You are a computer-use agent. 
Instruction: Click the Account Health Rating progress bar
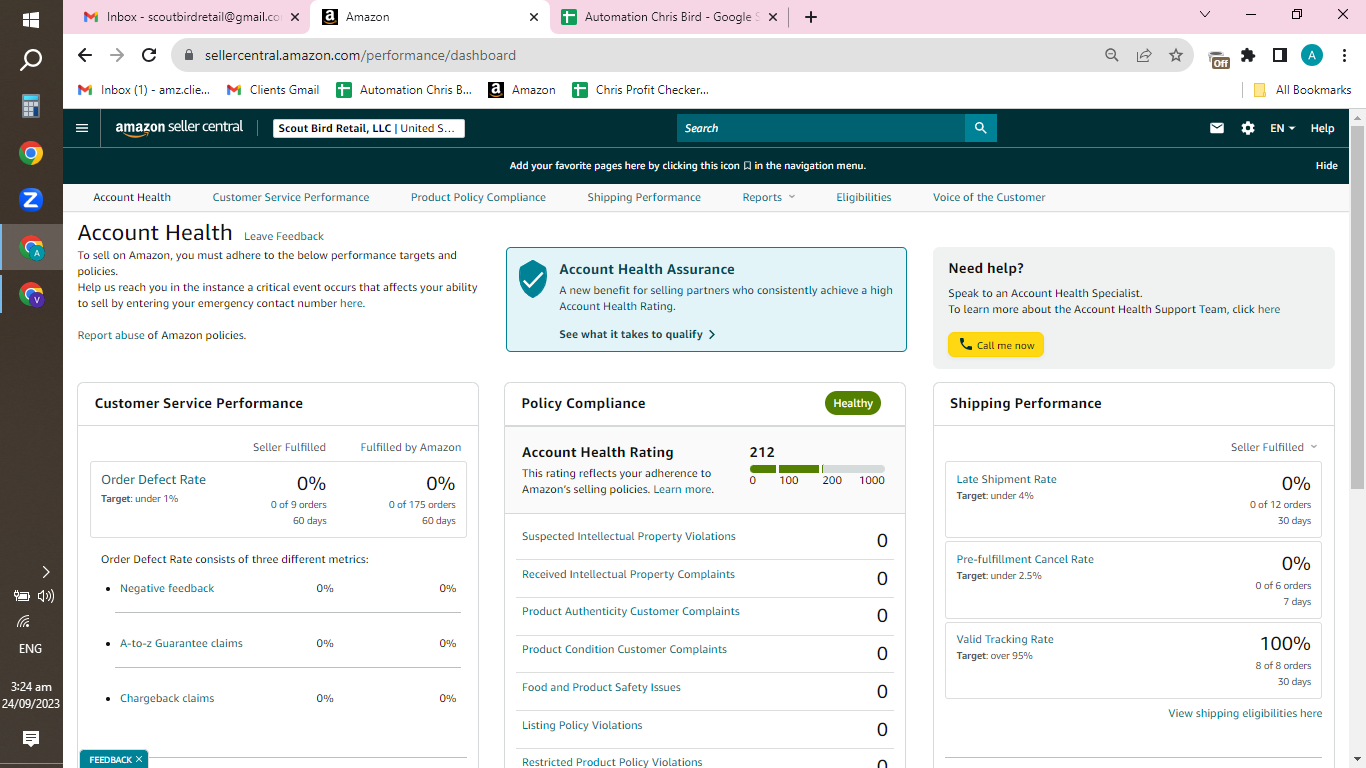point(817,468)
